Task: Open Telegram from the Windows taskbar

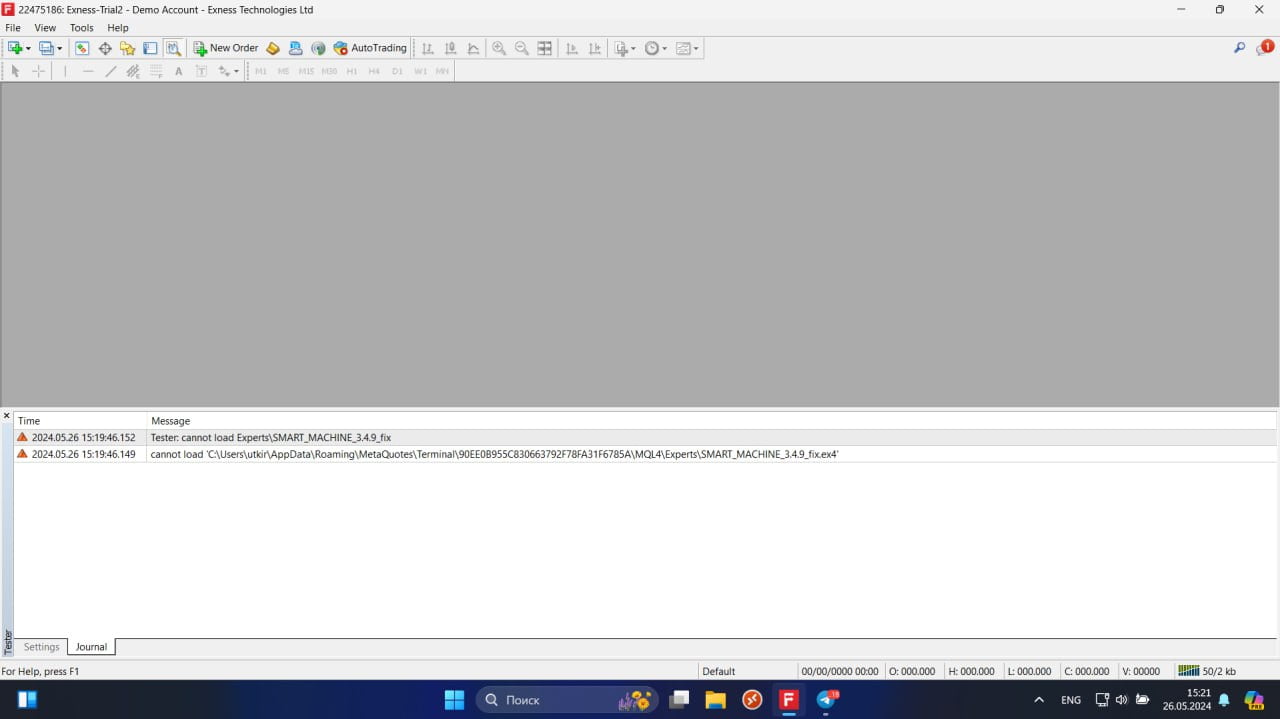Action: point(826,700)
